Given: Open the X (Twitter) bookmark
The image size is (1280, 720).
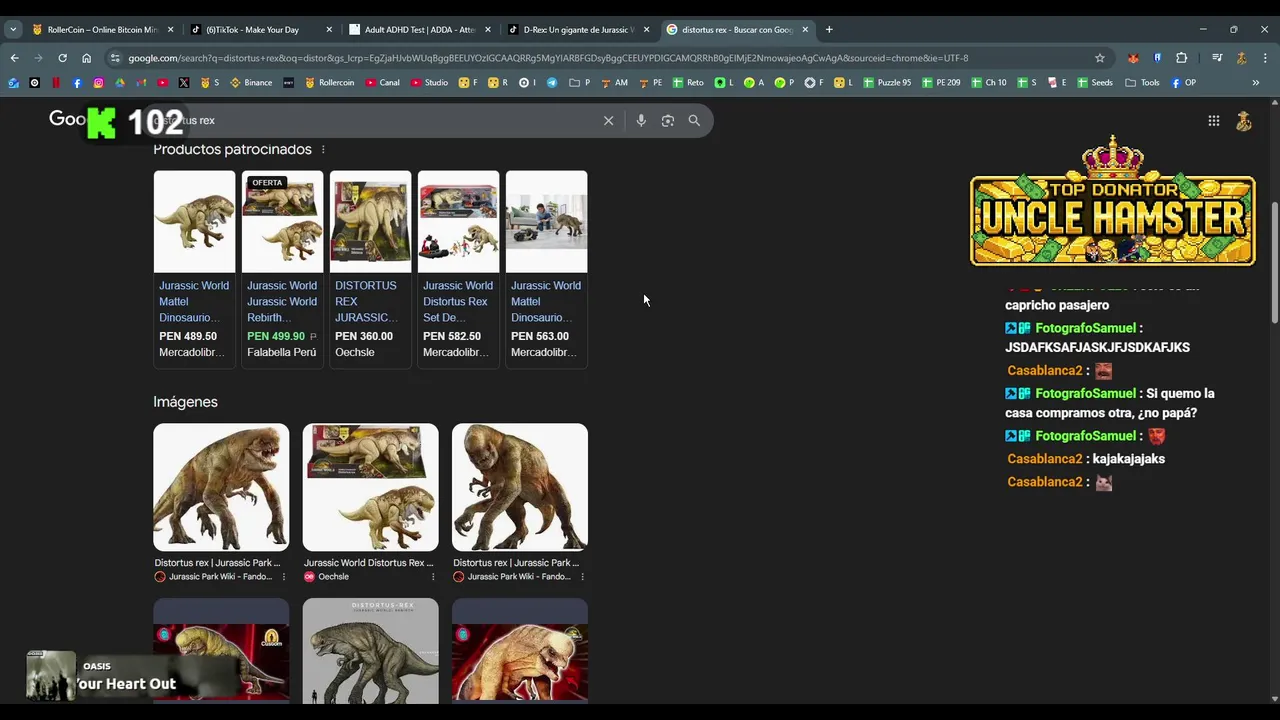Looking at the screenshot, I should click(184, 83).
